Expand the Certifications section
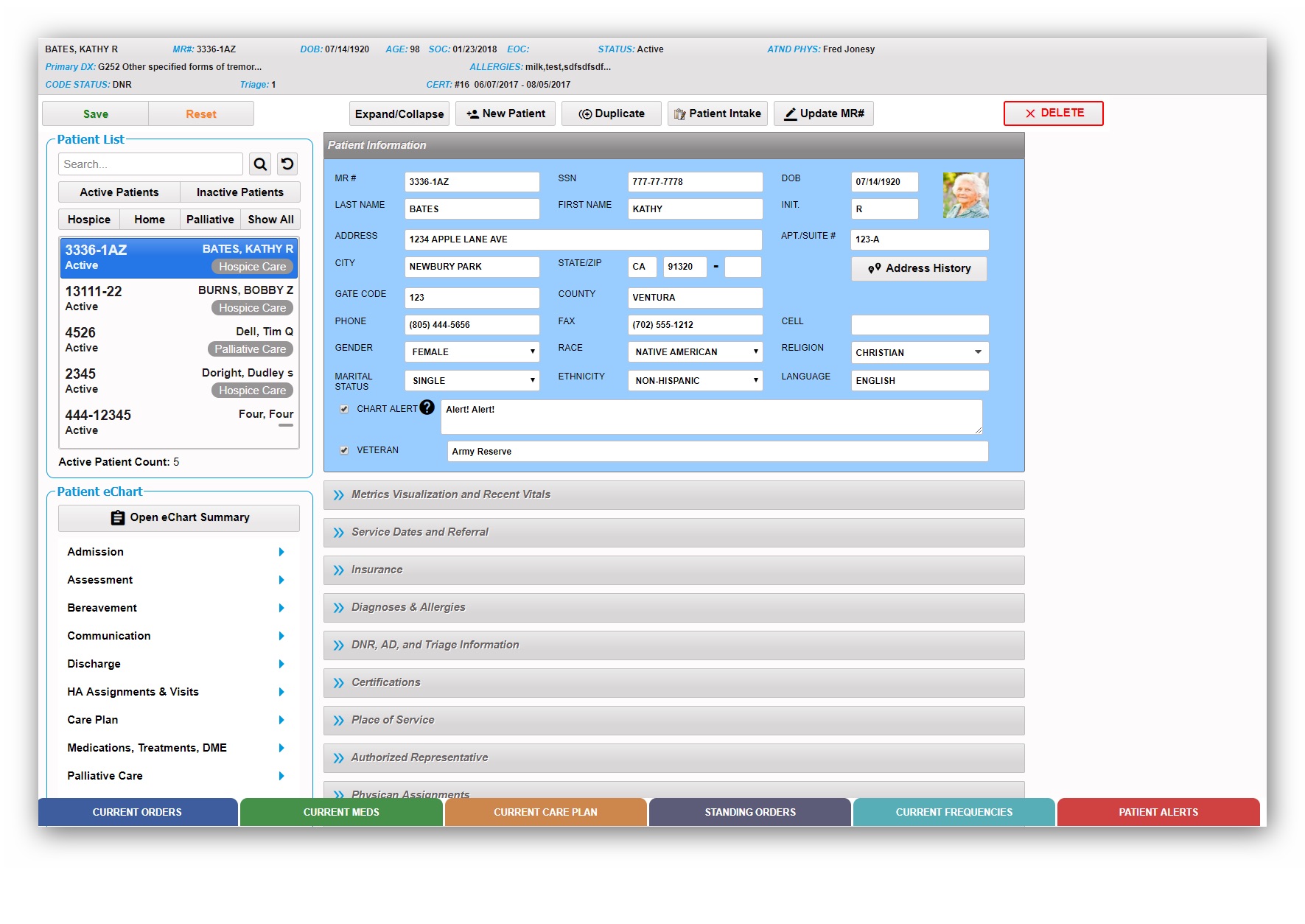1305x924 pixels. [674, 683]
